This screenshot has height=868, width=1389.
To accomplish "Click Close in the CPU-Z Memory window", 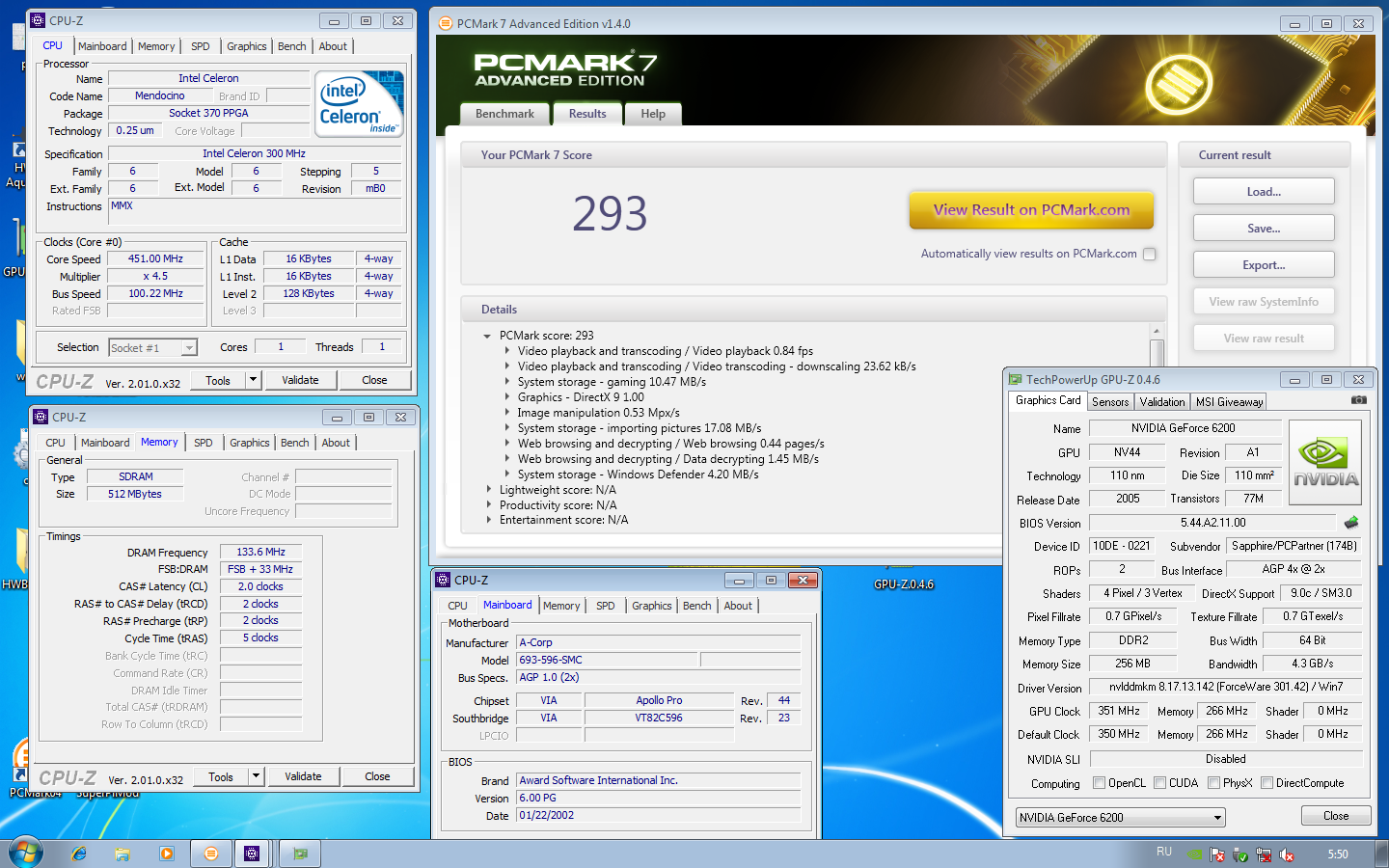I will [x=377, y=776].
